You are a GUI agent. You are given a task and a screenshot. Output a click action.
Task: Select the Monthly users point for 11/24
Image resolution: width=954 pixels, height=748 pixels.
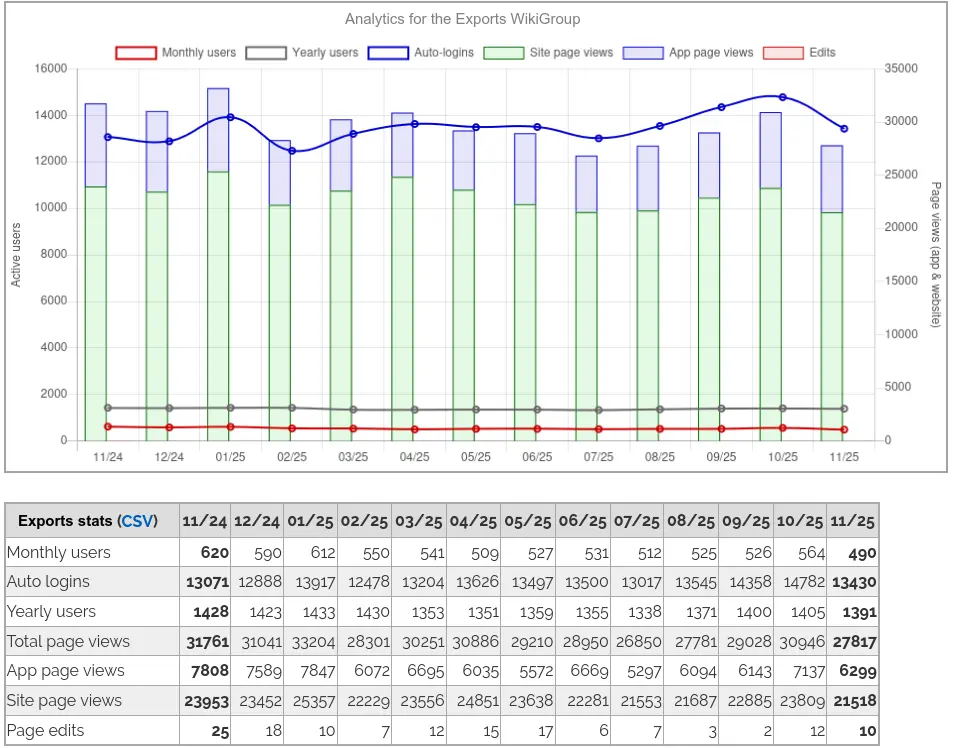[107, 426]
